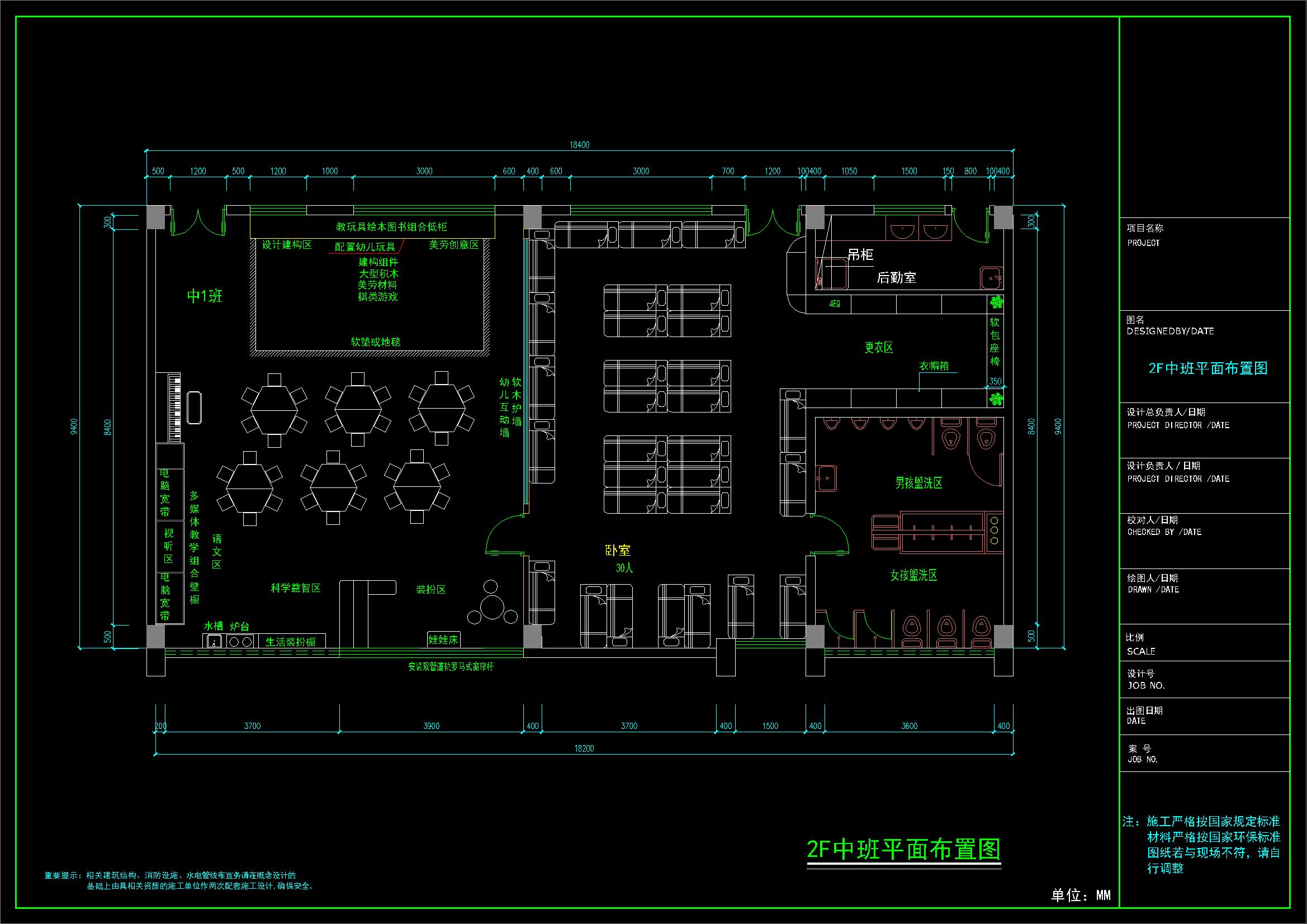The image size is (1307, 924).
Task: Click the 18400 overall top dimension
Action: pos(580,145)
